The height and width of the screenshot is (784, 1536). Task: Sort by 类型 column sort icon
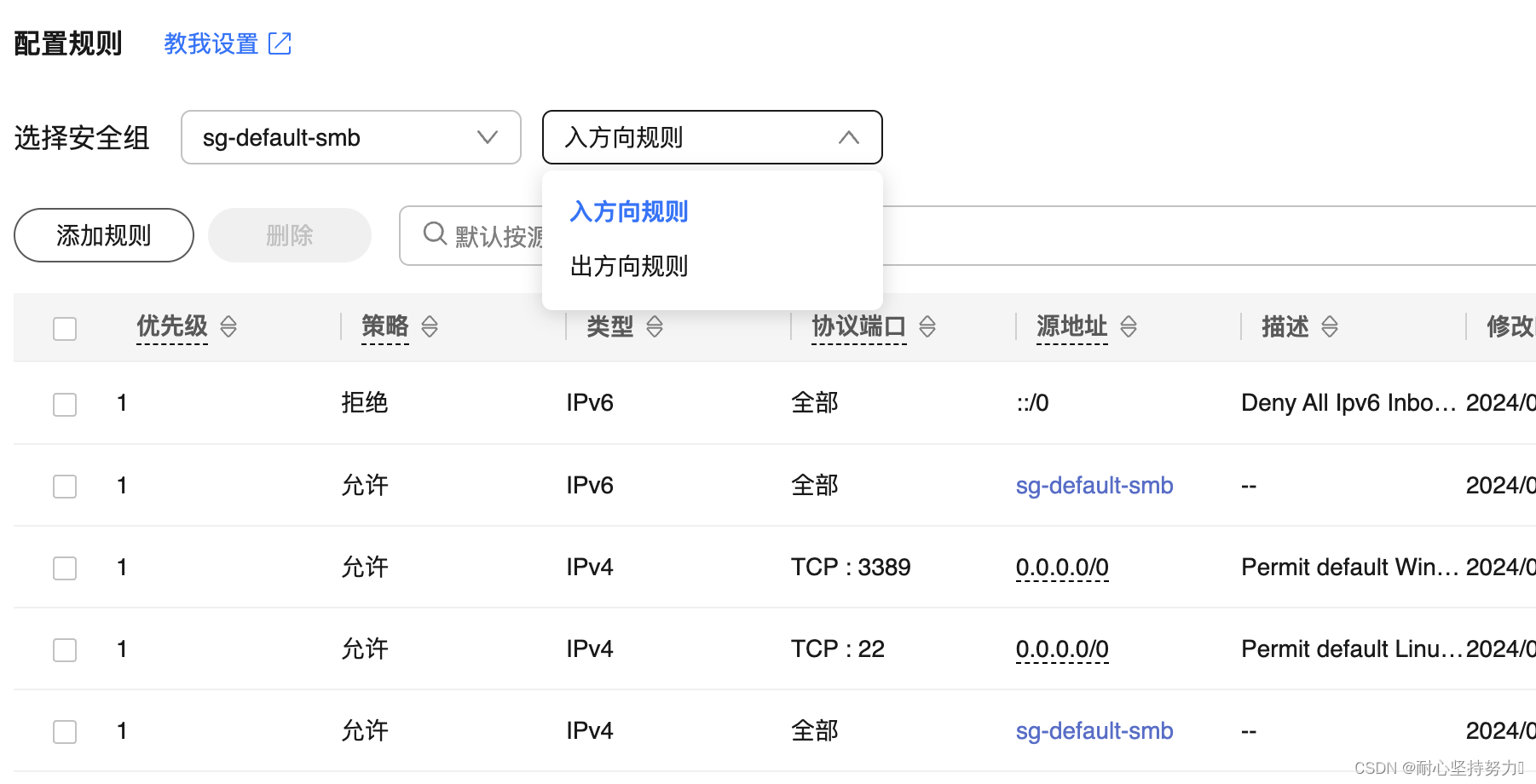pyautogui.click(x=655, y=326)
